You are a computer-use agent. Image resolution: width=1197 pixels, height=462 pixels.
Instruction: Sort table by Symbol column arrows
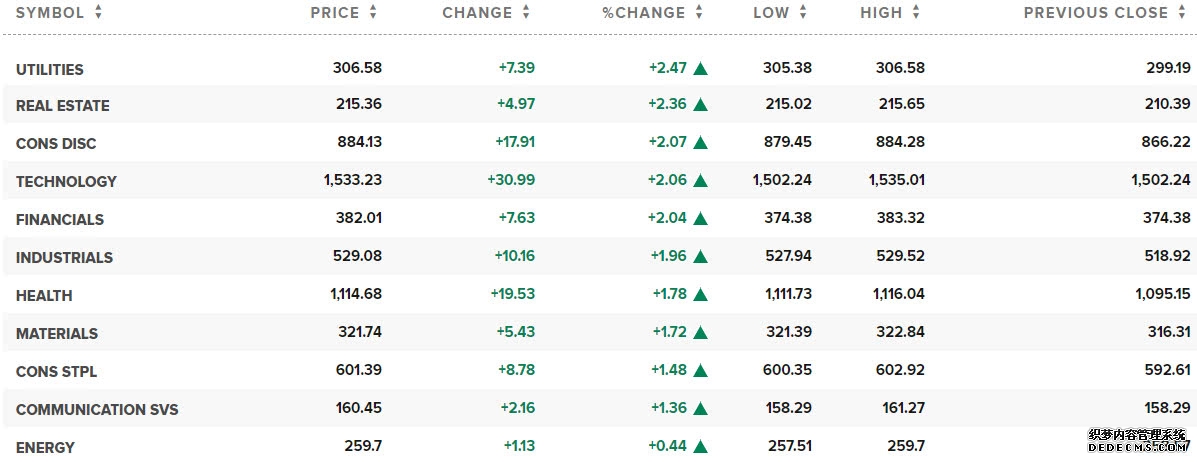(x=98, y=13)
